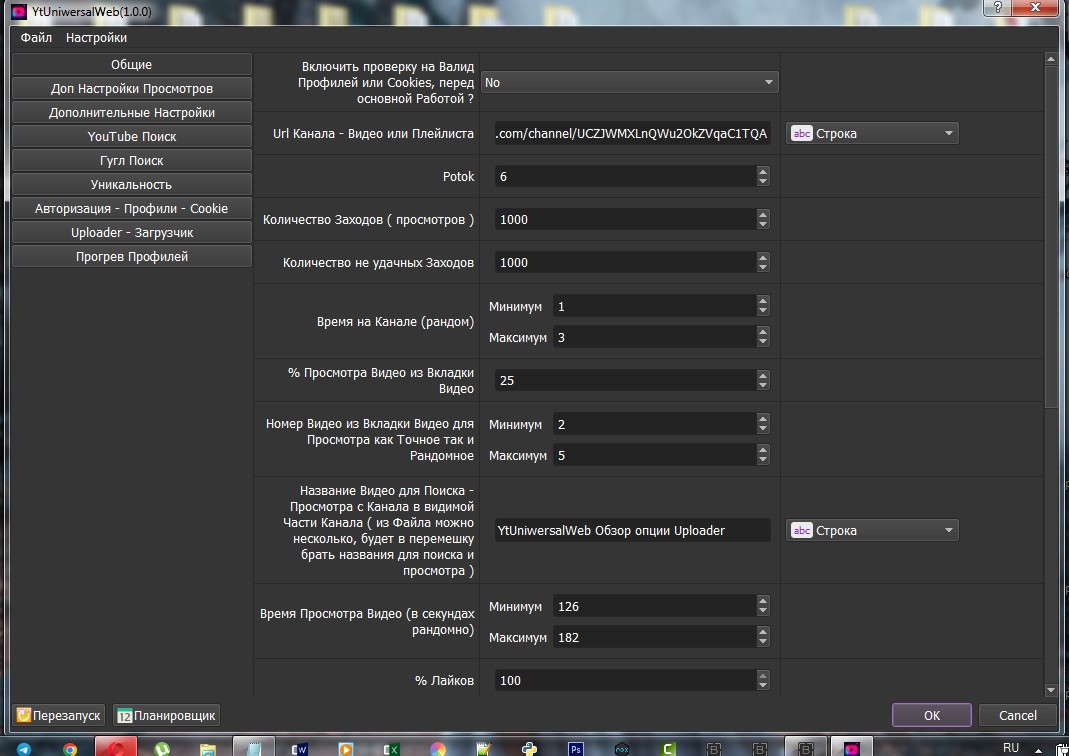Open Telegram from the taskbar

coord(24,748)
